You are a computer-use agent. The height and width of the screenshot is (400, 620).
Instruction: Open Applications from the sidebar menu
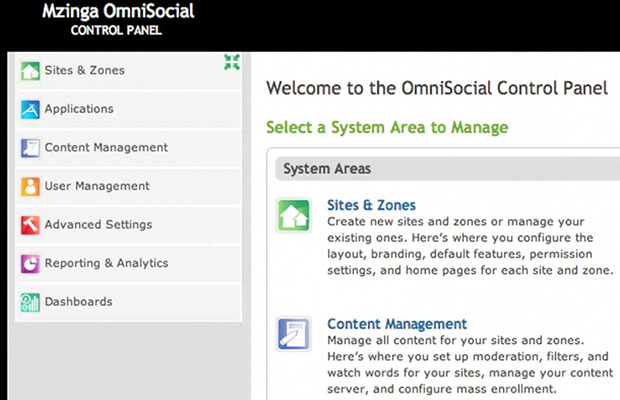129,109
